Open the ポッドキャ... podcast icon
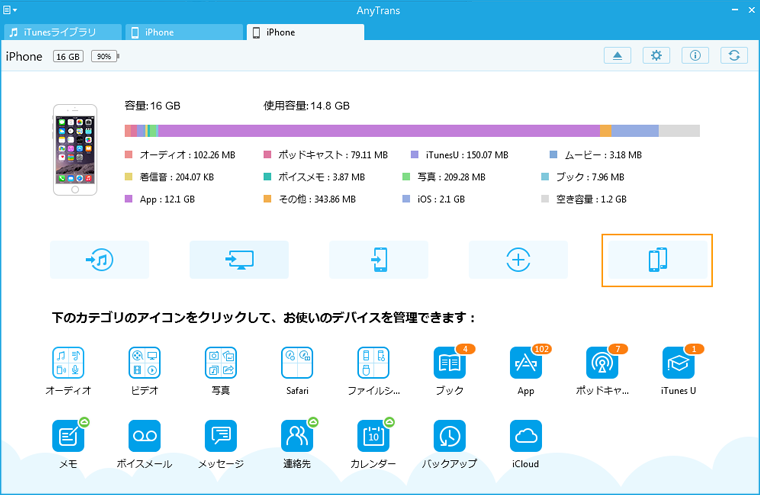 [x=602, y=363]
